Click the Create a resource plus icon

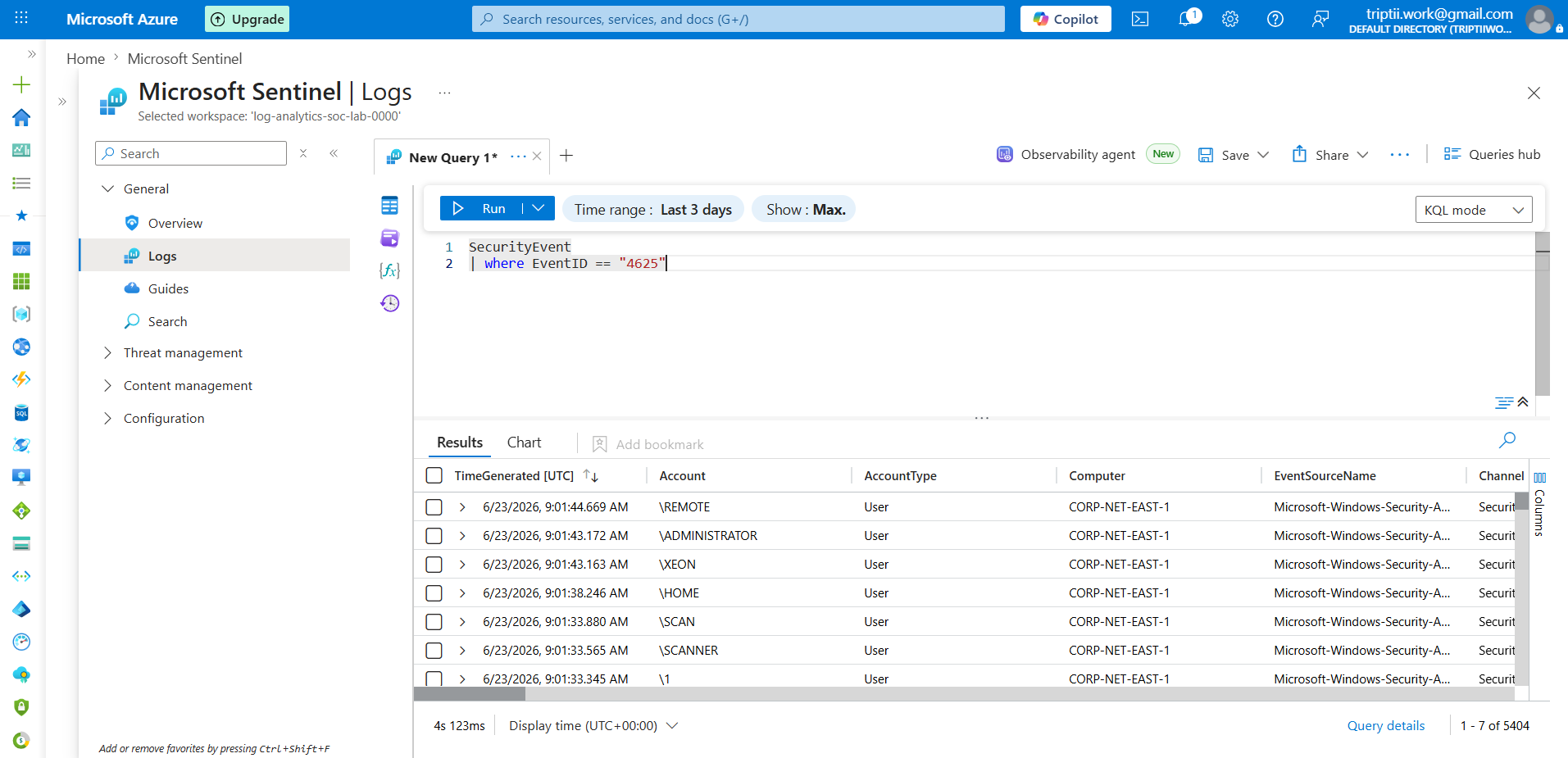pos(22,84)
